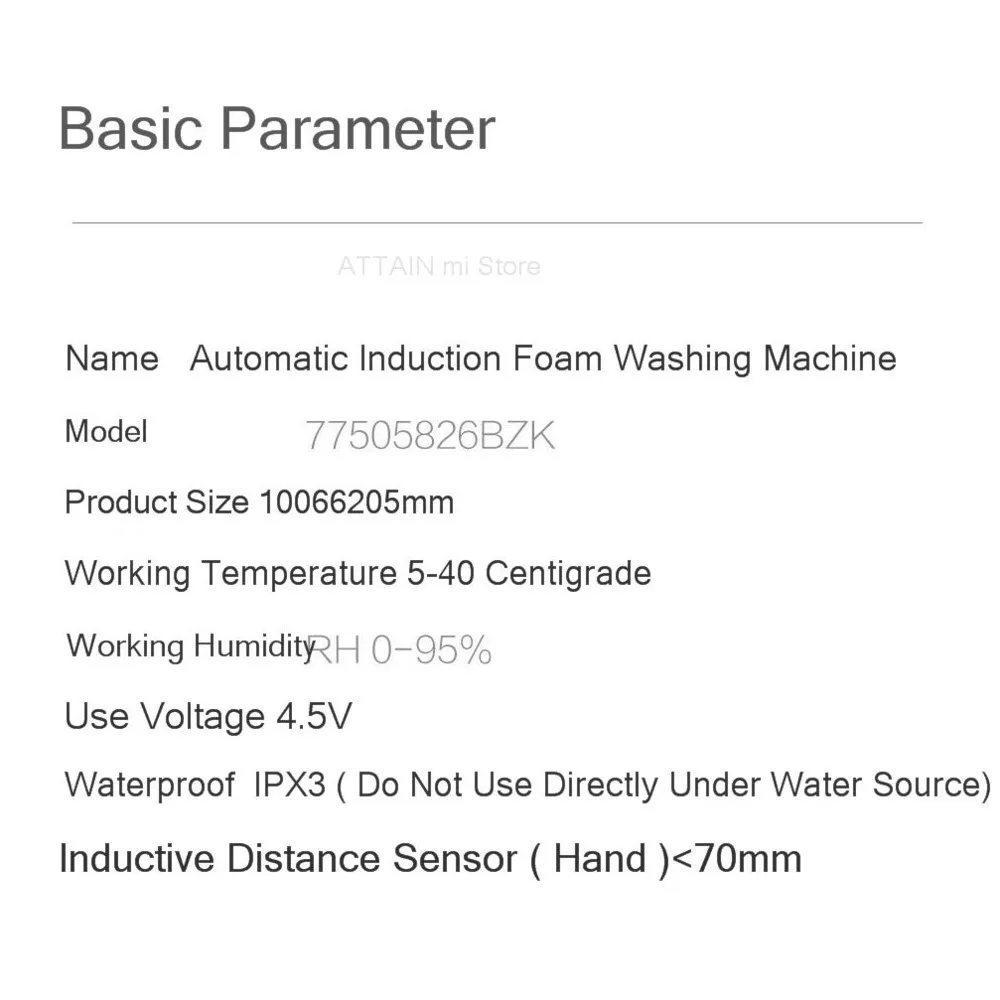Select the 4.5V voltage value

314,716
